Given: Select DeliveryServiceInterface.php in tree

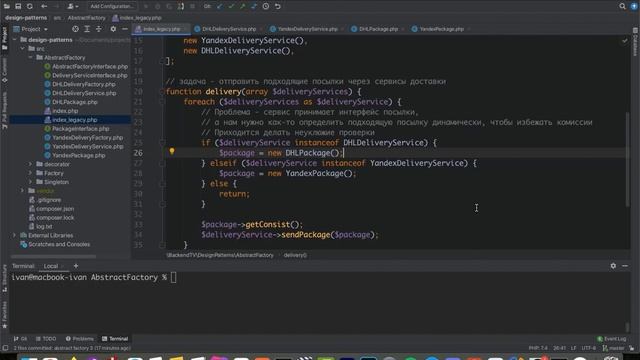Looking at the screenshot, I should pyautogui.click(x=89, y=76).
